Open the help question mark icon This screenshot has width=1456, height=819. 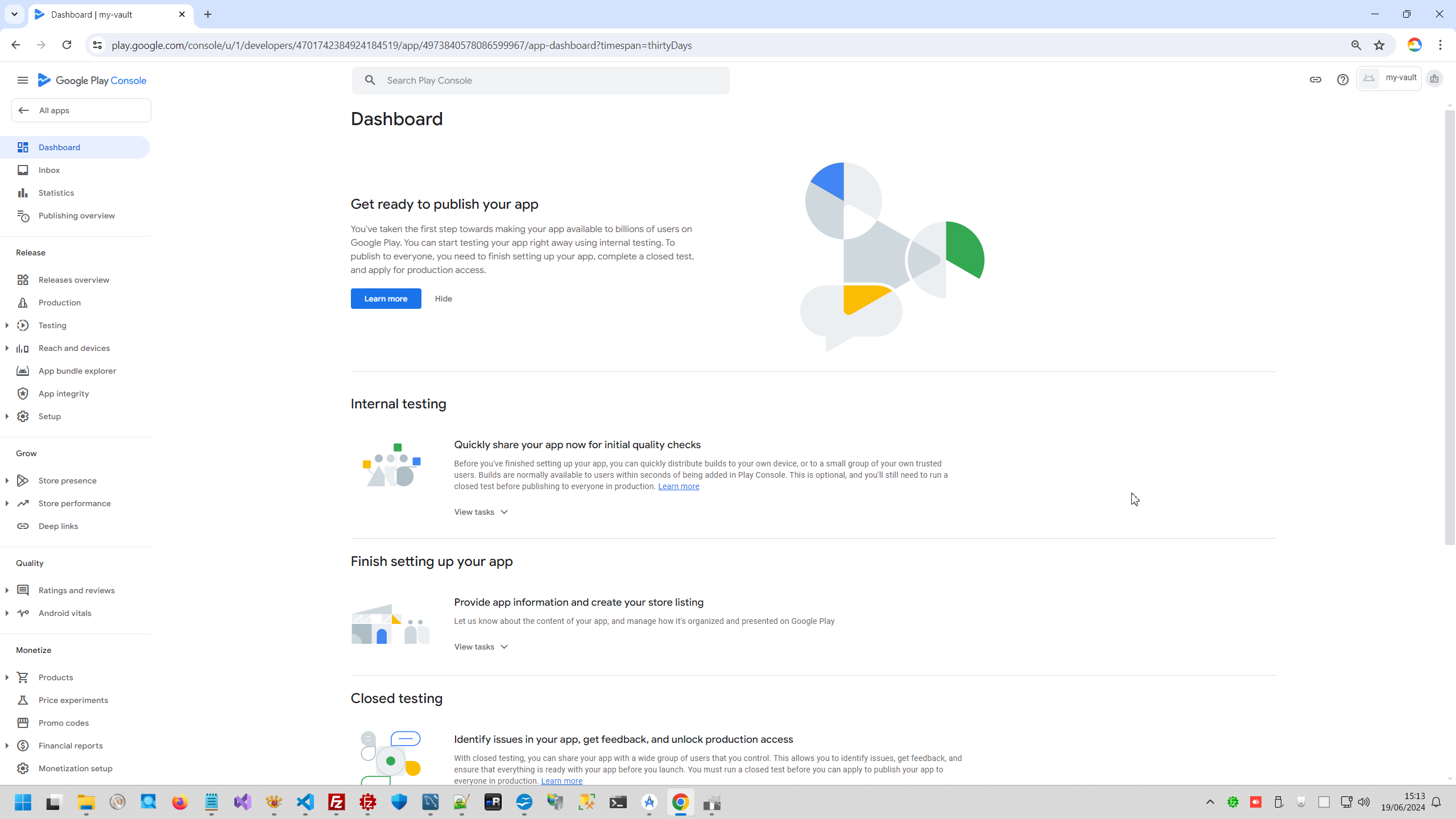click(1342, 80)
